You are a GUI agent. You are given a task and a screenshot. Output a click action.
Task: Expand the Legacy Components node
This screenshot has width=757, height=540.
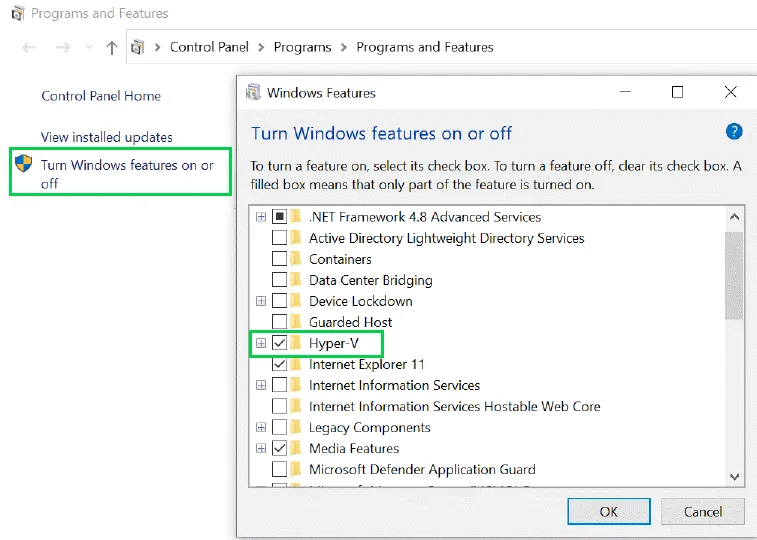[261, 427]
